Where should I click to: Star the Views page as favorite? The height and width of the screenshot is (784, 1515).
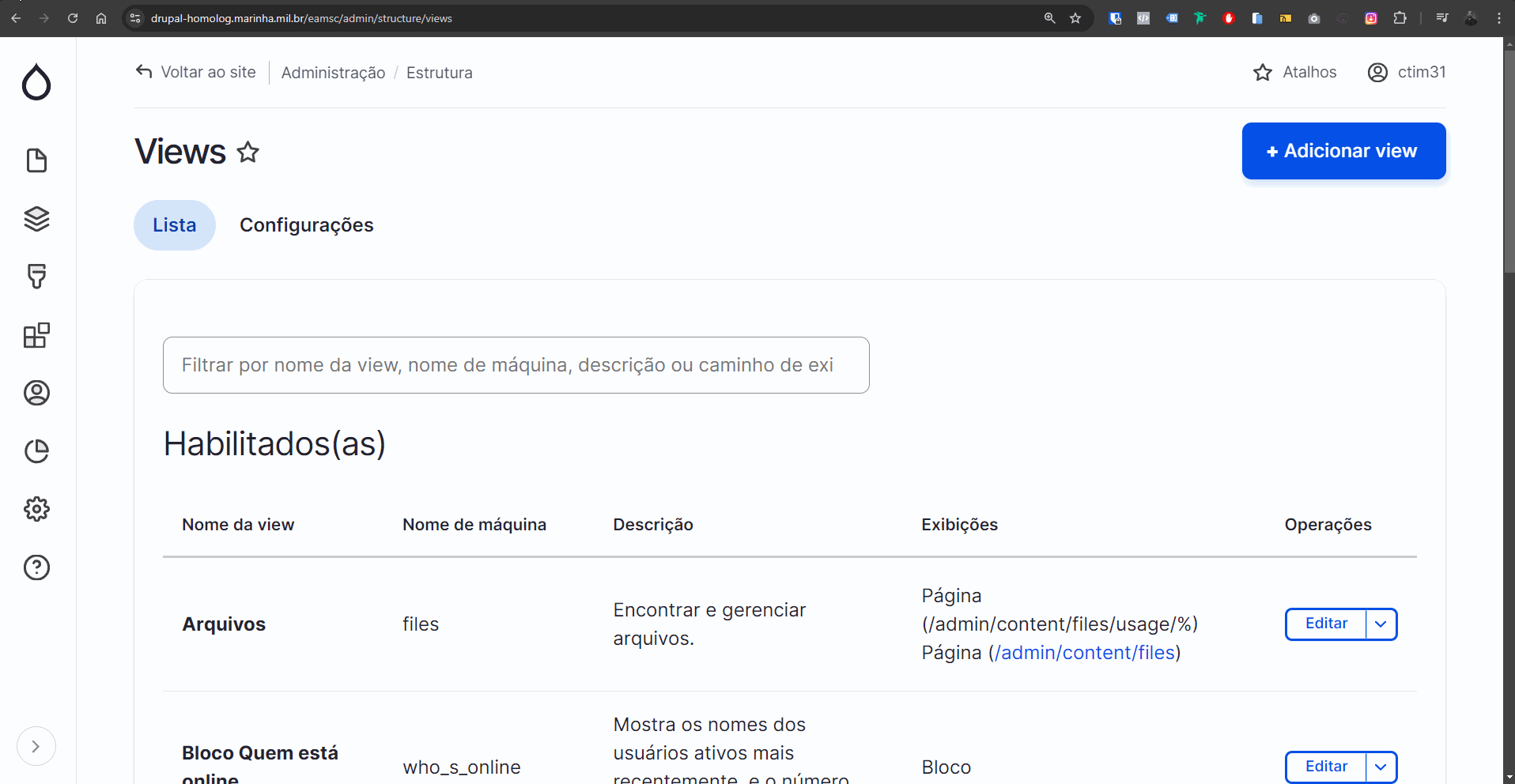(x=247, y=152)
